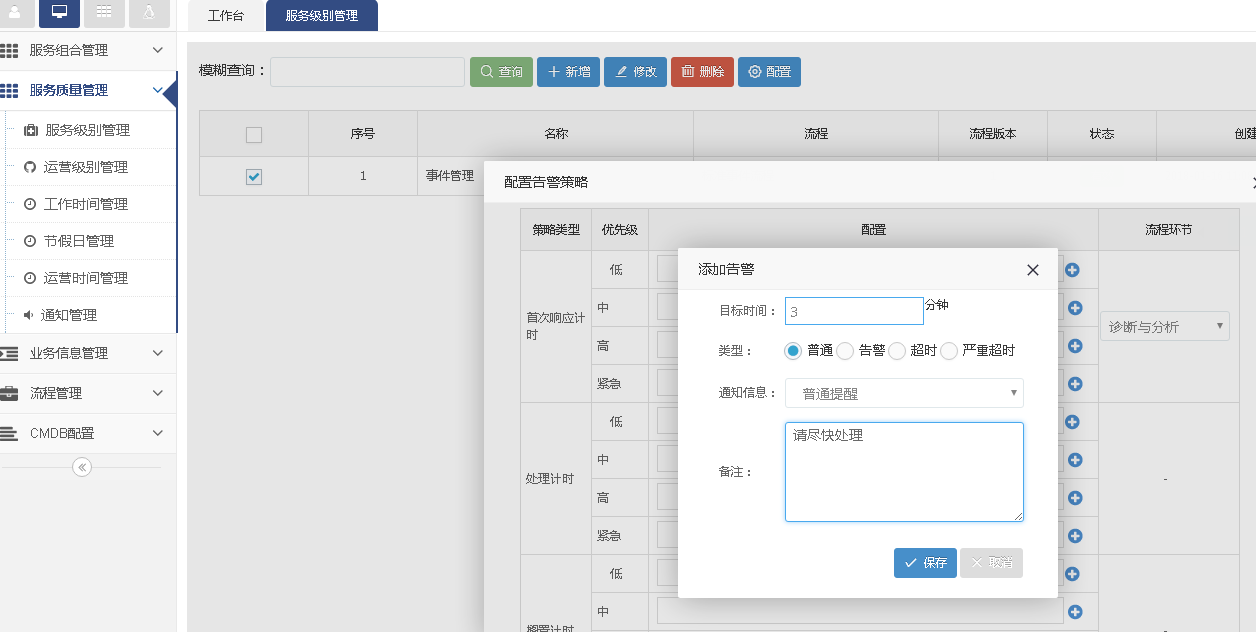This screenshot has width=1256, height=632.
Task: Click the monitor icon in top-left toolbar
Action: [59, 12]
